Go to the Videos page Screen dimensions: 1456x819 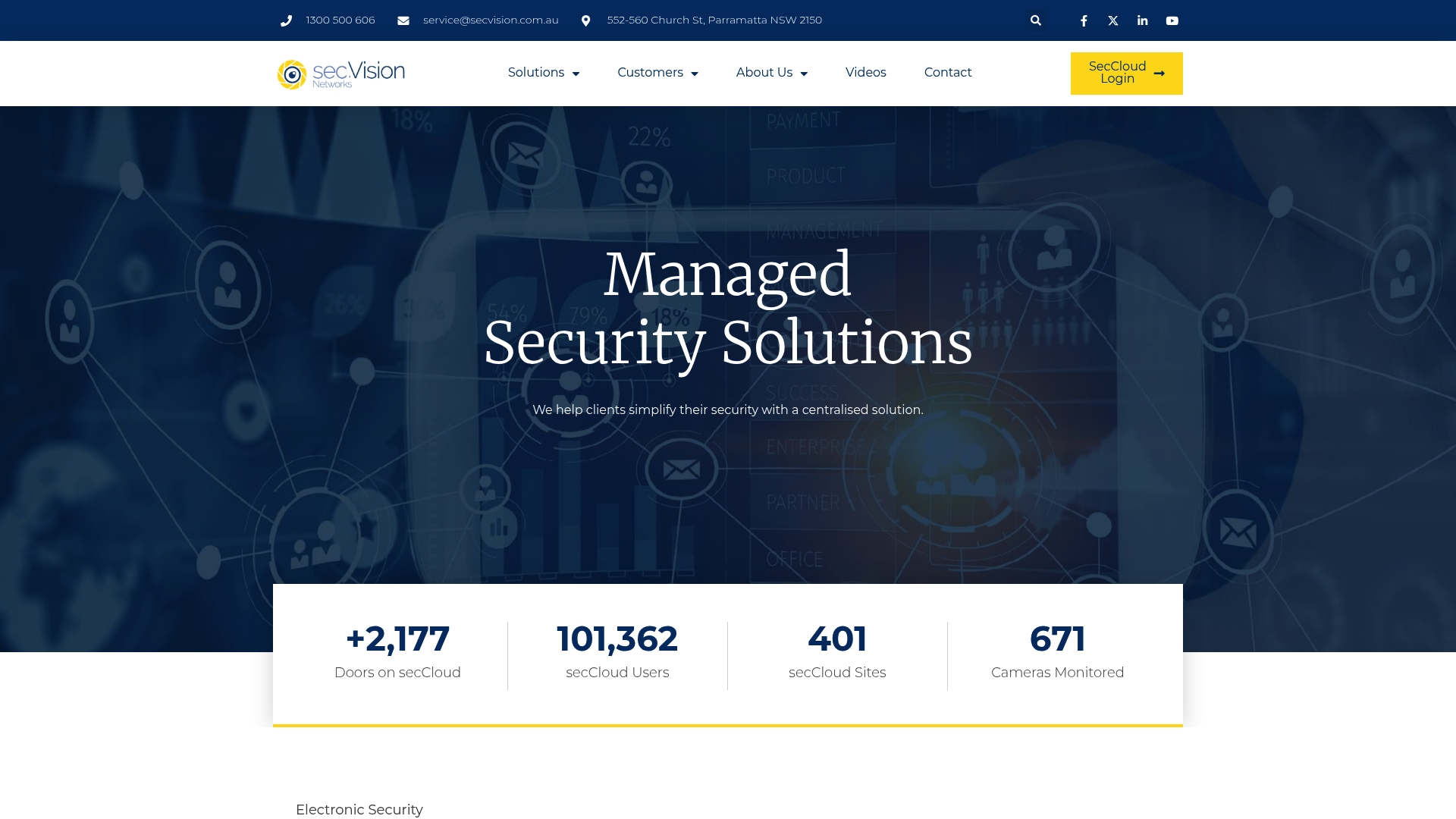click(866, 73)
